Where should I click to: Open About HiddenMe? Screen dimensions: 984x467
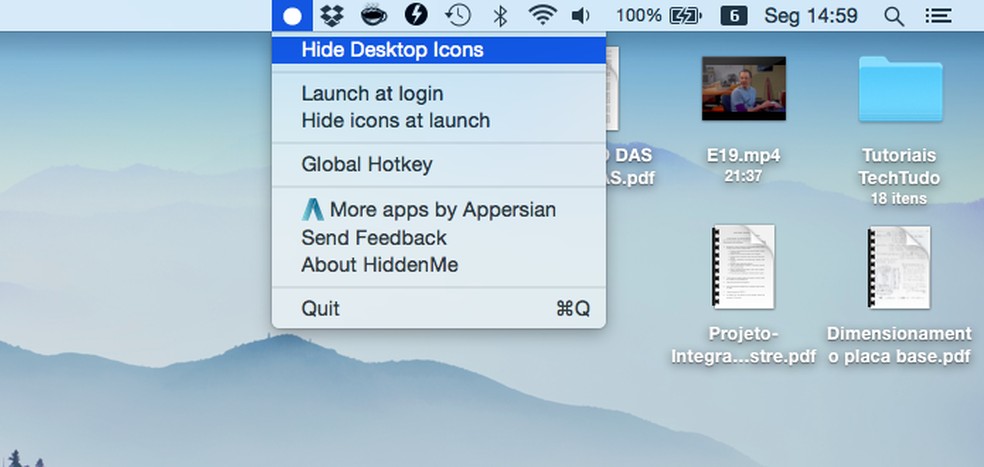click(x=439, y=265)
